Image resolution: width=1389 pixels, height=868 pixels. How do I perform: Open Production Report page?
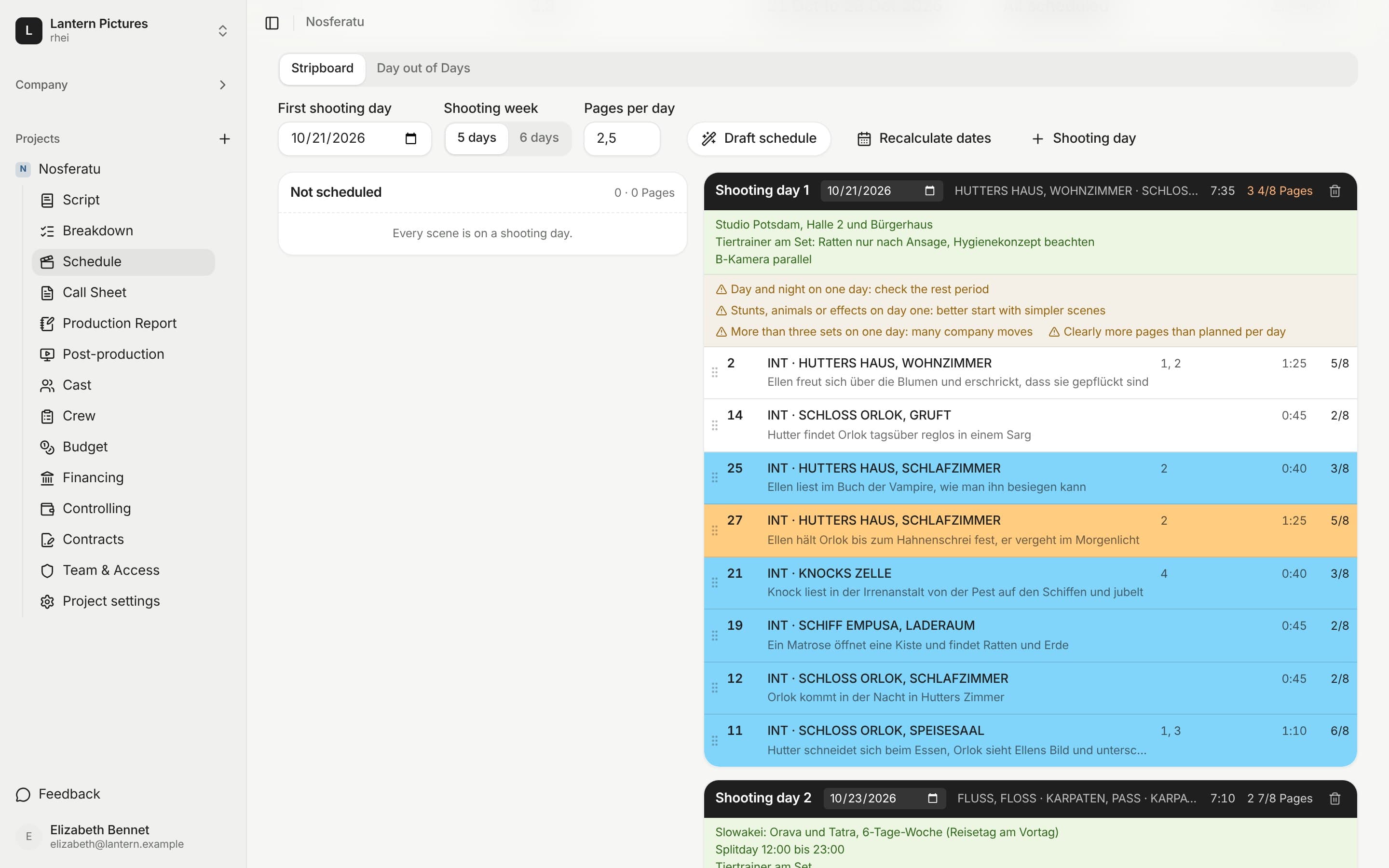(x=123, y=324)
